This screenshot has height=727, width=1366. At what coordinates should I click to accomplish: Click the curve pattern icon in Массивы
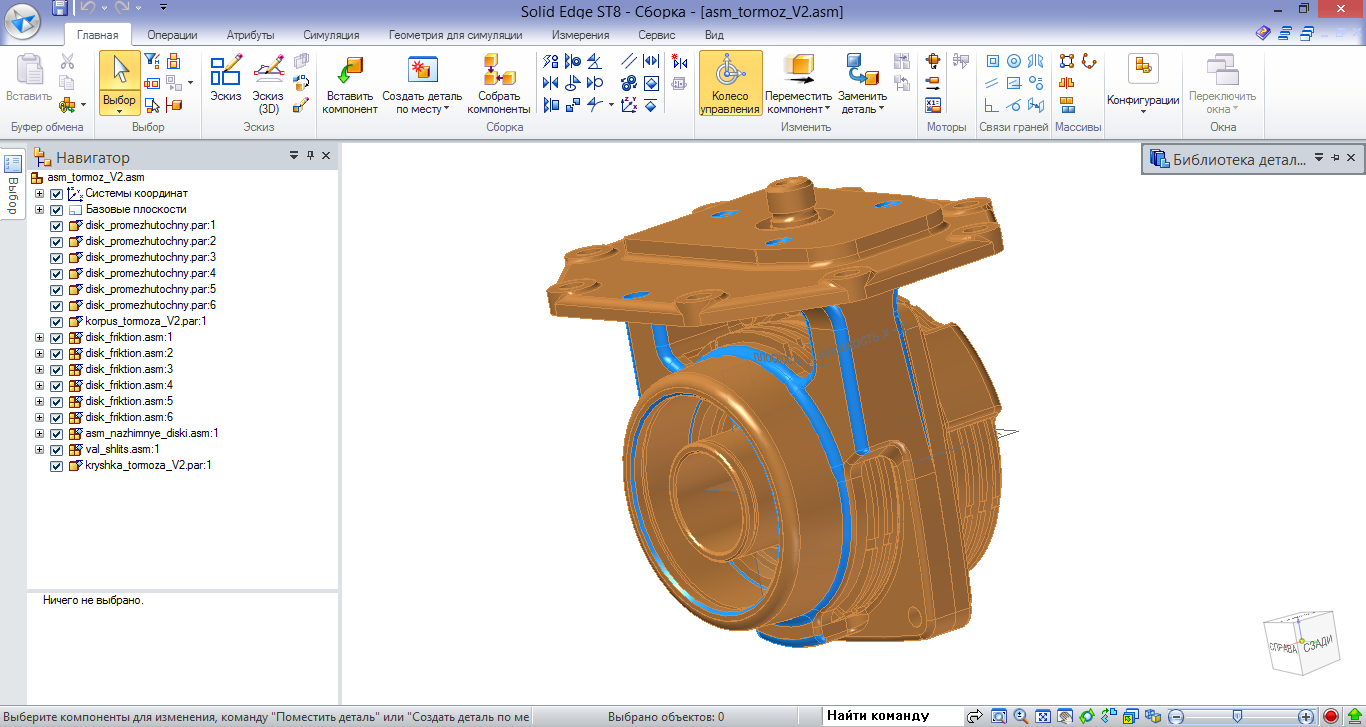1089,61
